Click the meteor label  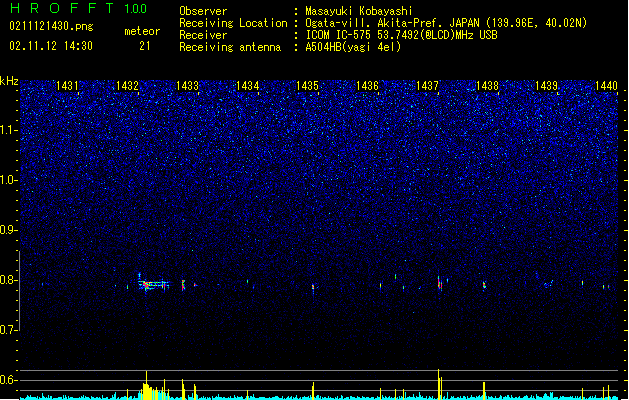[142, 31]
